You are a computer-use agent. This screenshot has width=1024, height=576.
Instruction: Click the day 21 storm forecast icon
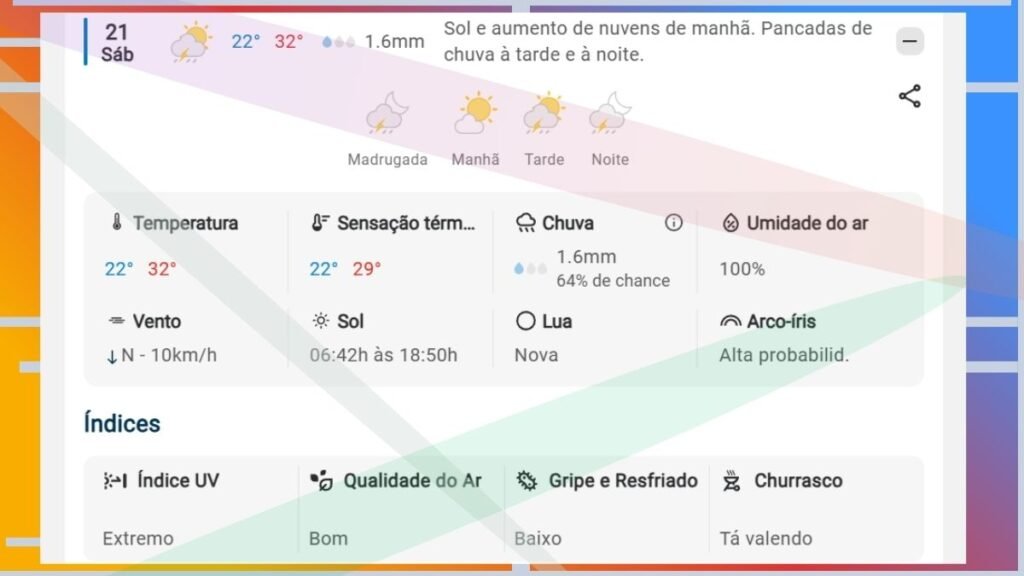click(x=189, y=43)
